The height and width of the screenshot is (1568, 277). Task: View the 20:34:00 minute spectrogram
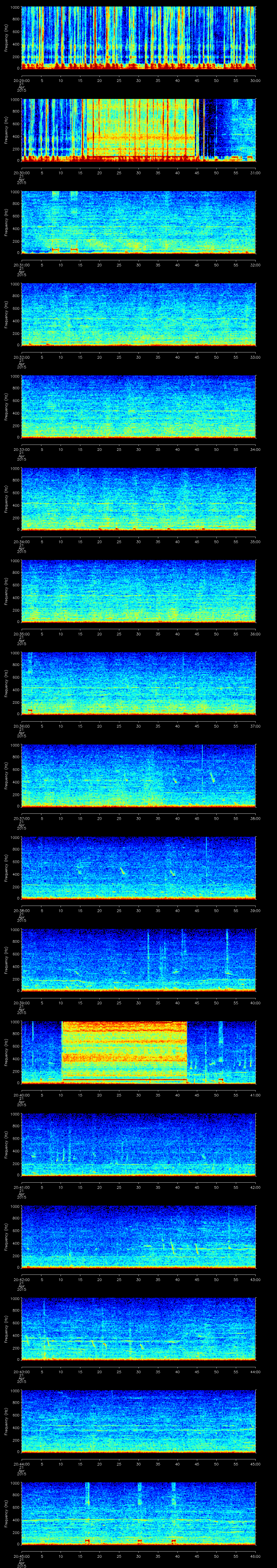coord(138,499)
